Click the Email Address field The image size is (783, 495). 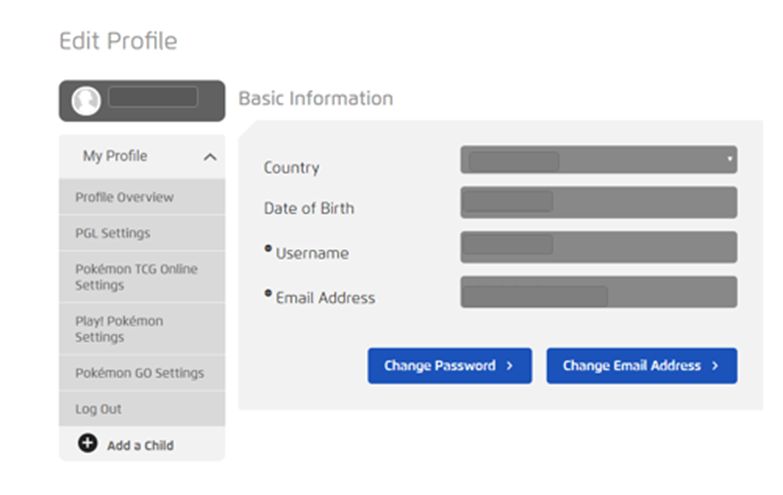coord(598,292)
